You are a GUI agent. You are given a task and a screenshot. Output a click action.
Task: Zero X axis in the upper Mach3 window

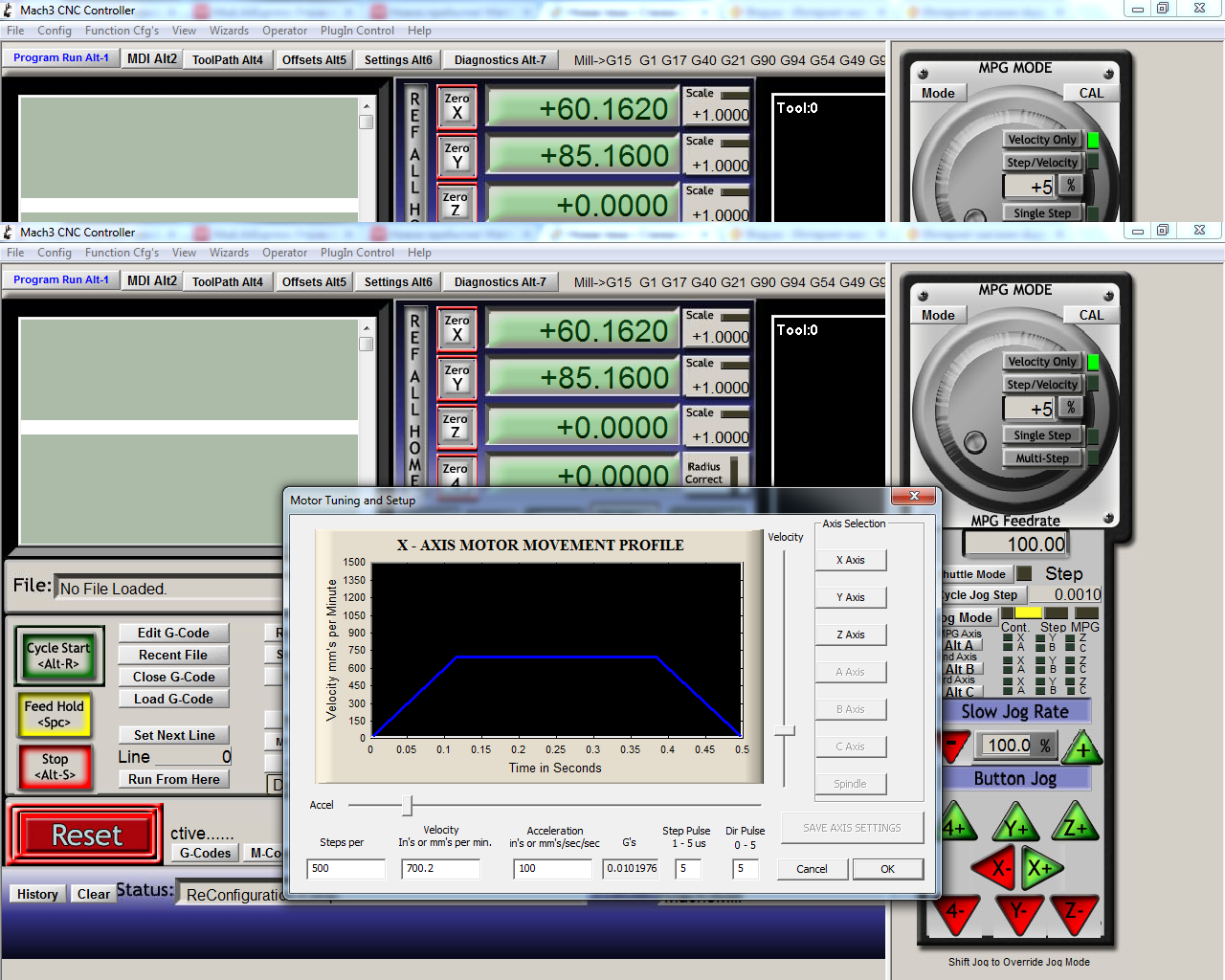[457, 107]
